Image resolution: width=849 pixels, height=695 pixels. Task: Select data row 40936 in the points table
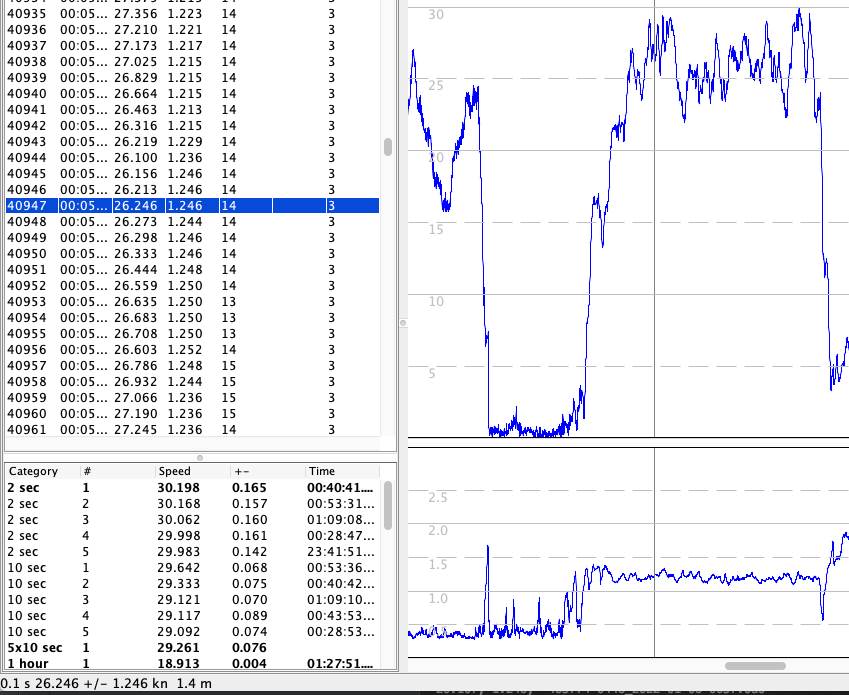pos(190,30)
